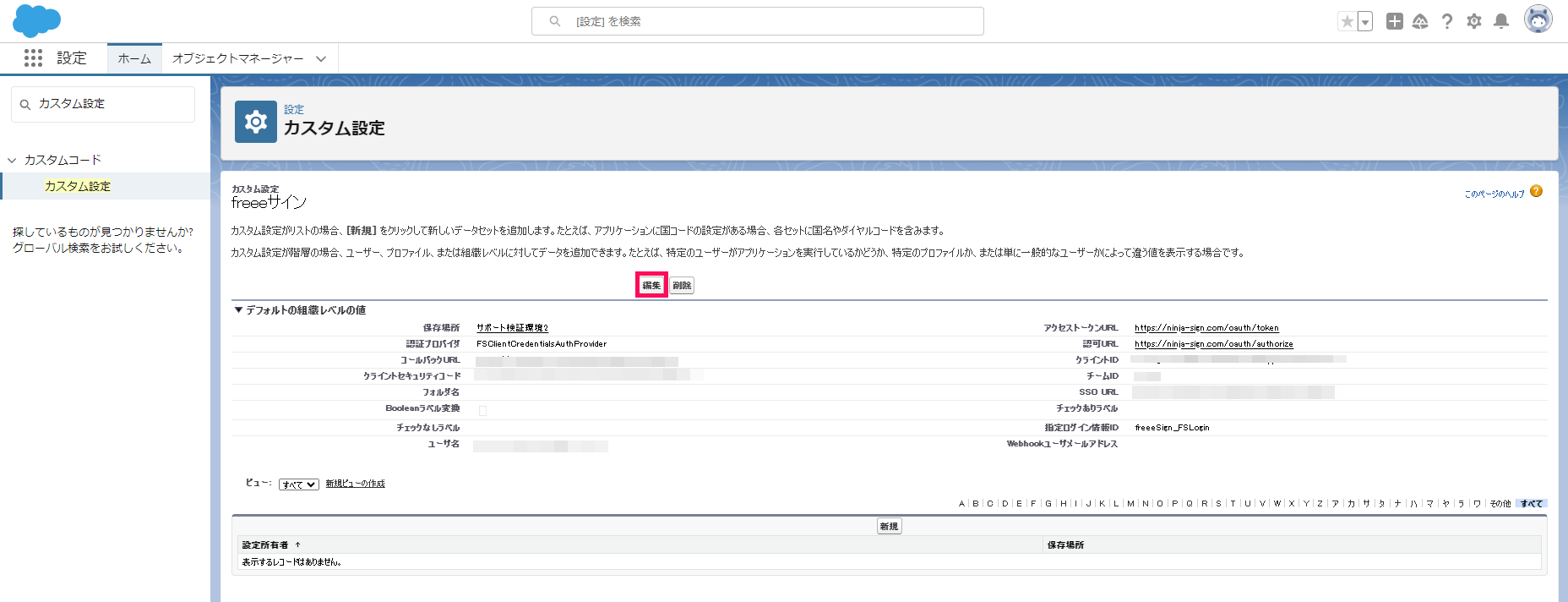
Task: Click the freeeサイン heading text
Action: coord(269,202)
